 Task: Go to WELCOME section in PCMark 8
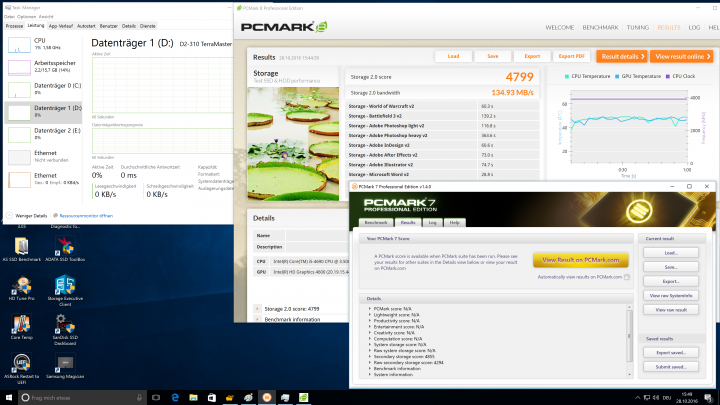click(x=560, y=28)
